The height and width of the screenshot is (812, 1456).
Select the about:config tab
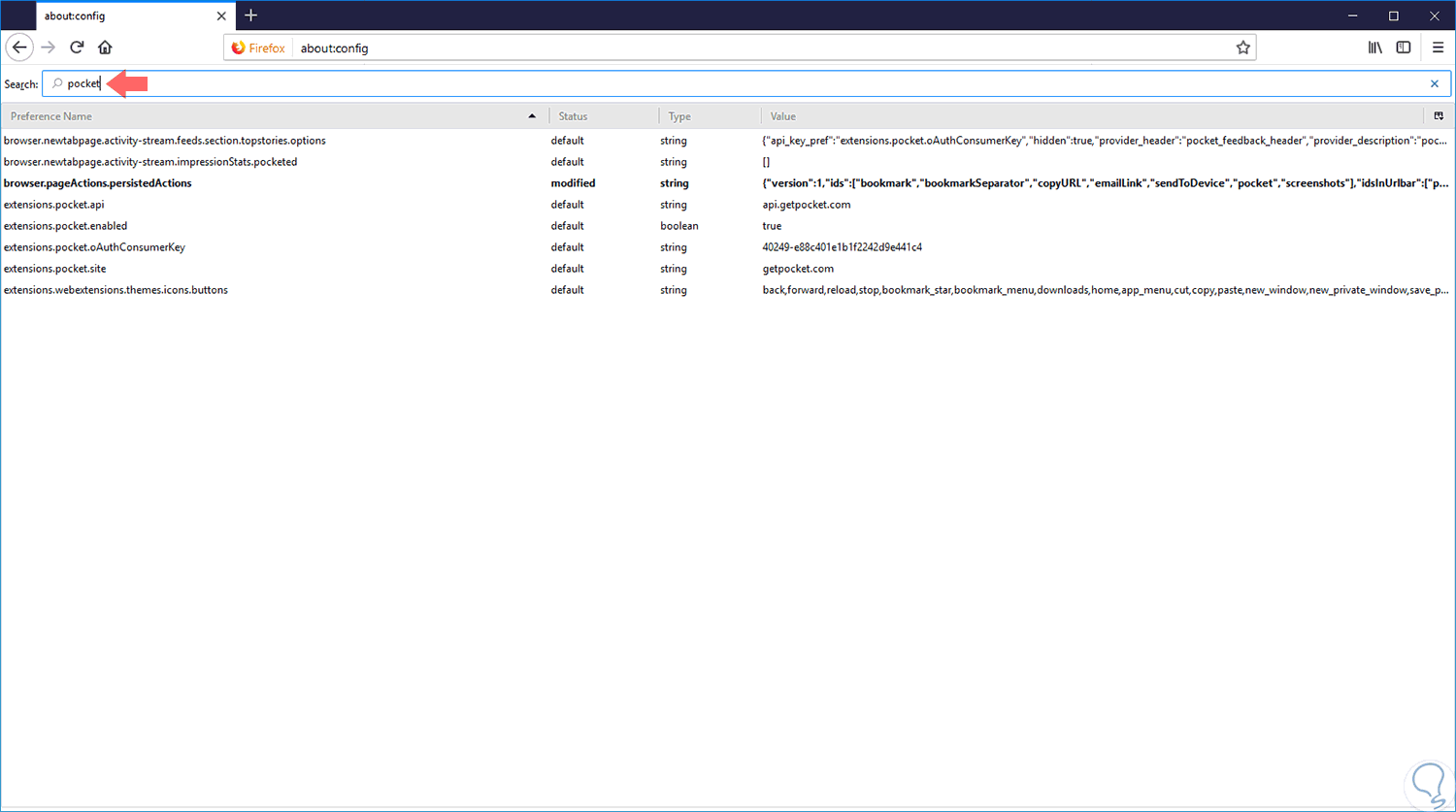(134, 16)
